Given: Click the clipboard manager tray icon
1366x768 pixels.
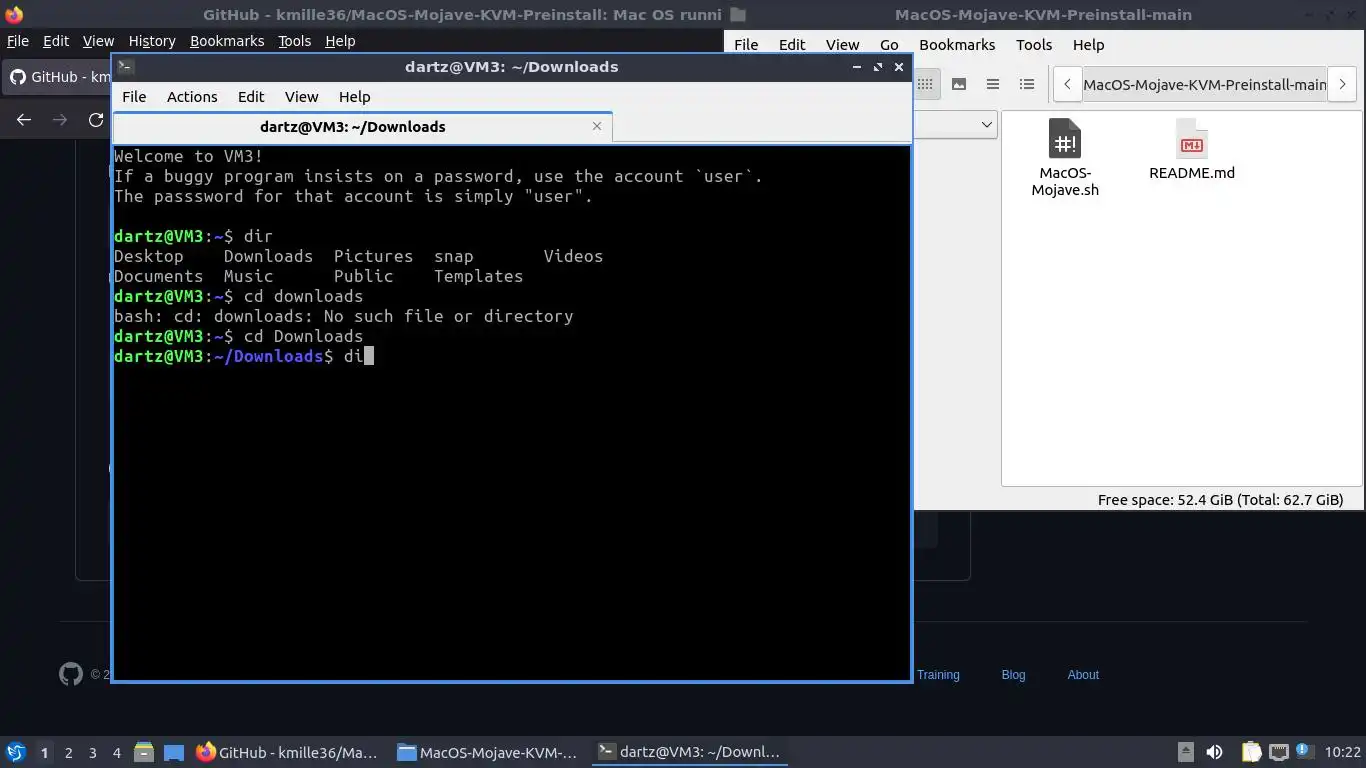Looking at the screenshot, I should (1251, 752).
